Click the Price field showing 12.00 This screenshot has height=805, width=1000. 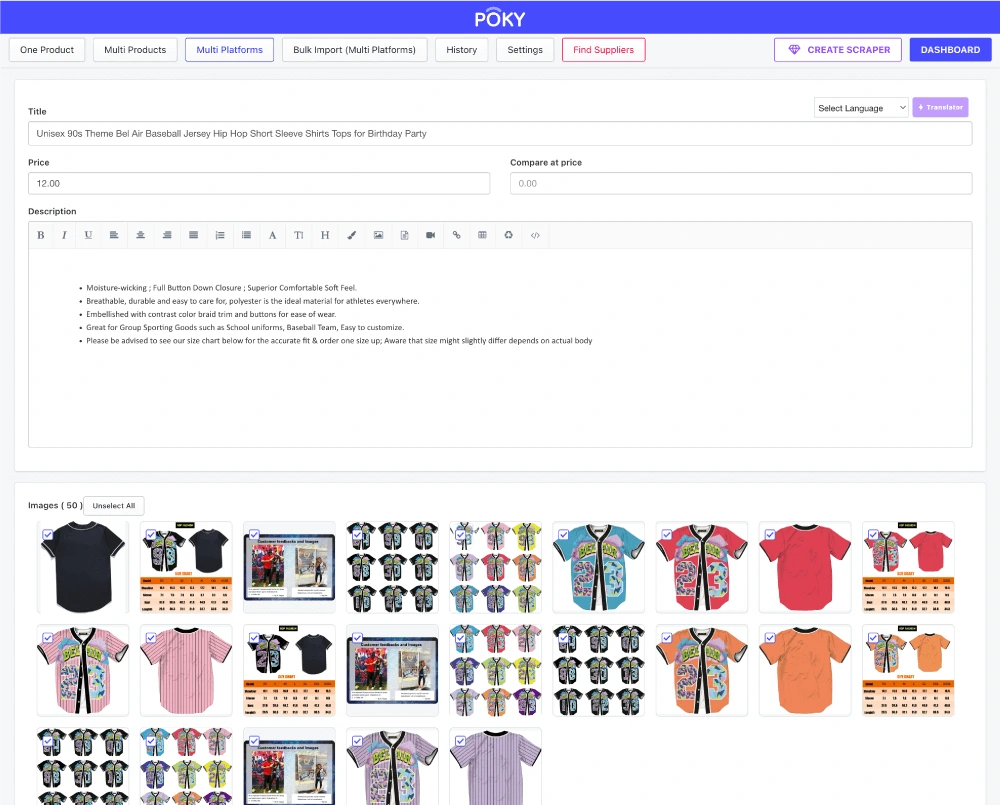(259, 183)
